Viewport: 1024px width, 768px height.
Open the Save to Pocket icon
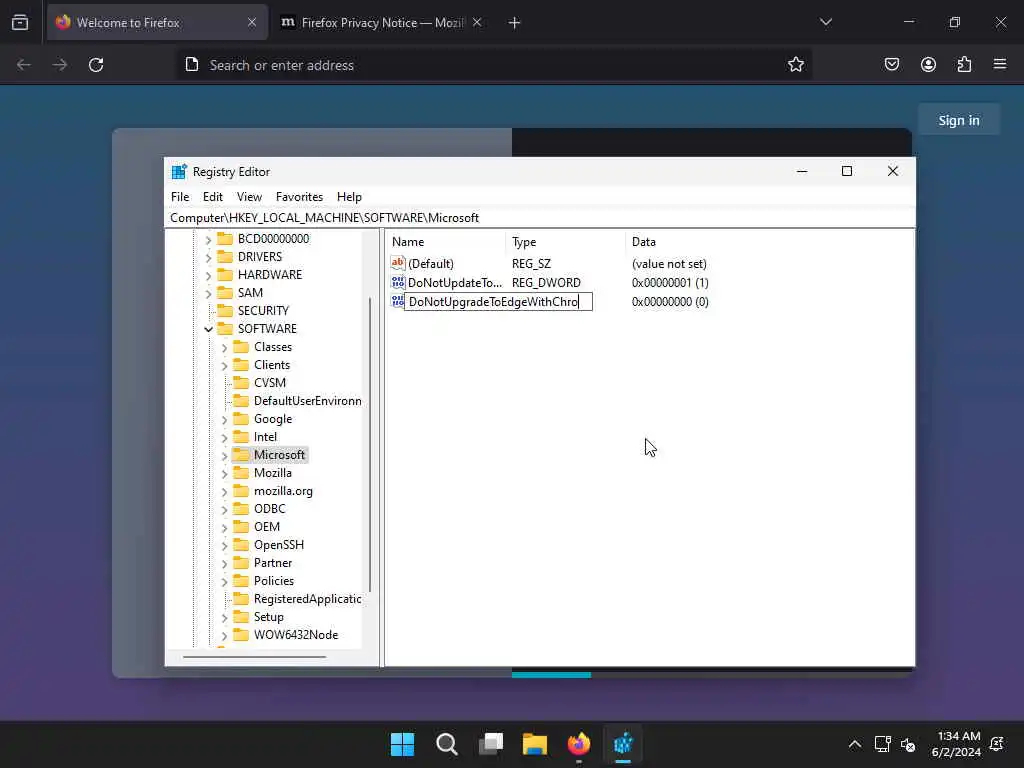[891, 65]
